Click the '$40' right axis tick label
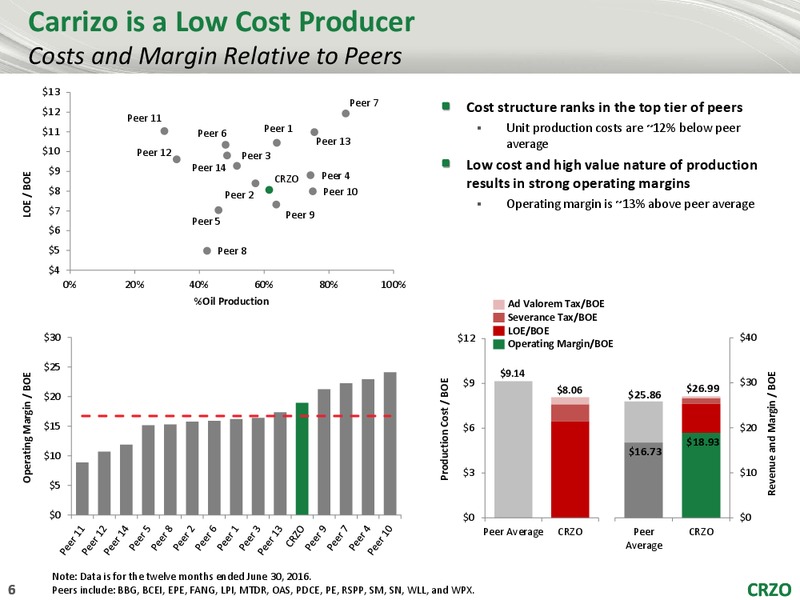The image size is (800, 600). 747,337
